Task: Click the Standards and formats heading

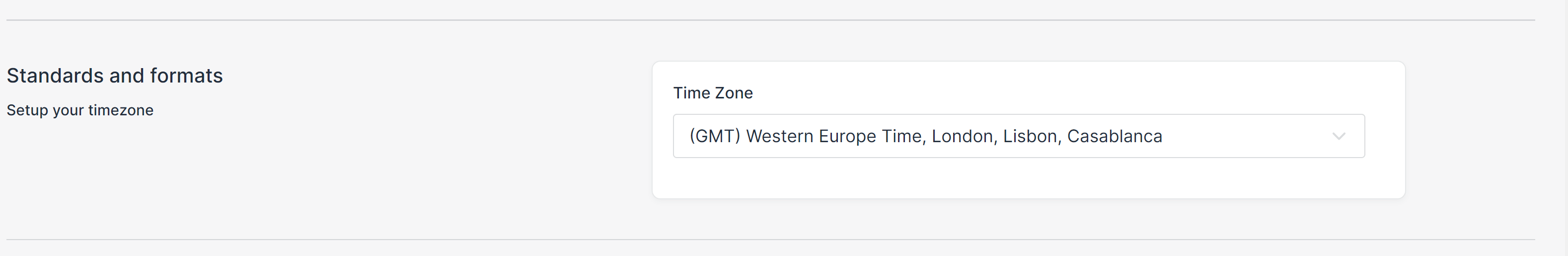Action: (114, 76)
